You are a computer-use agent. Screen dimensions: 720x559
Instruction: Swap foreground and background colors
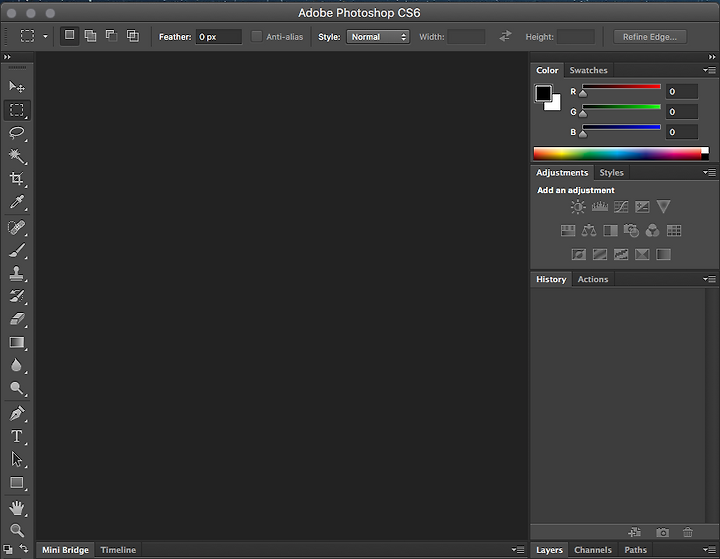24,548
